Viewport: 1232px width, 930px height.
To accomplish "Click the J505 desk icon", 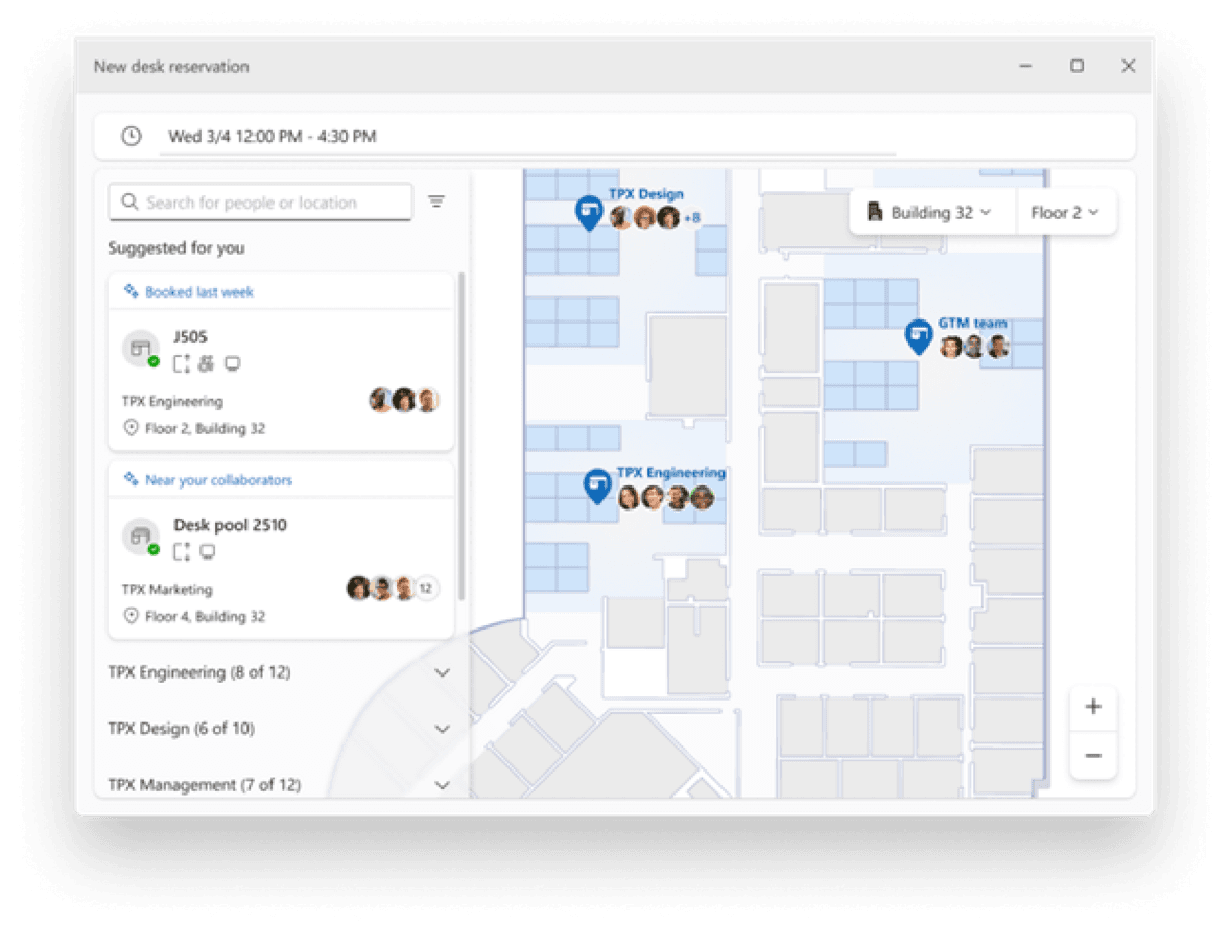I will 141,348.
